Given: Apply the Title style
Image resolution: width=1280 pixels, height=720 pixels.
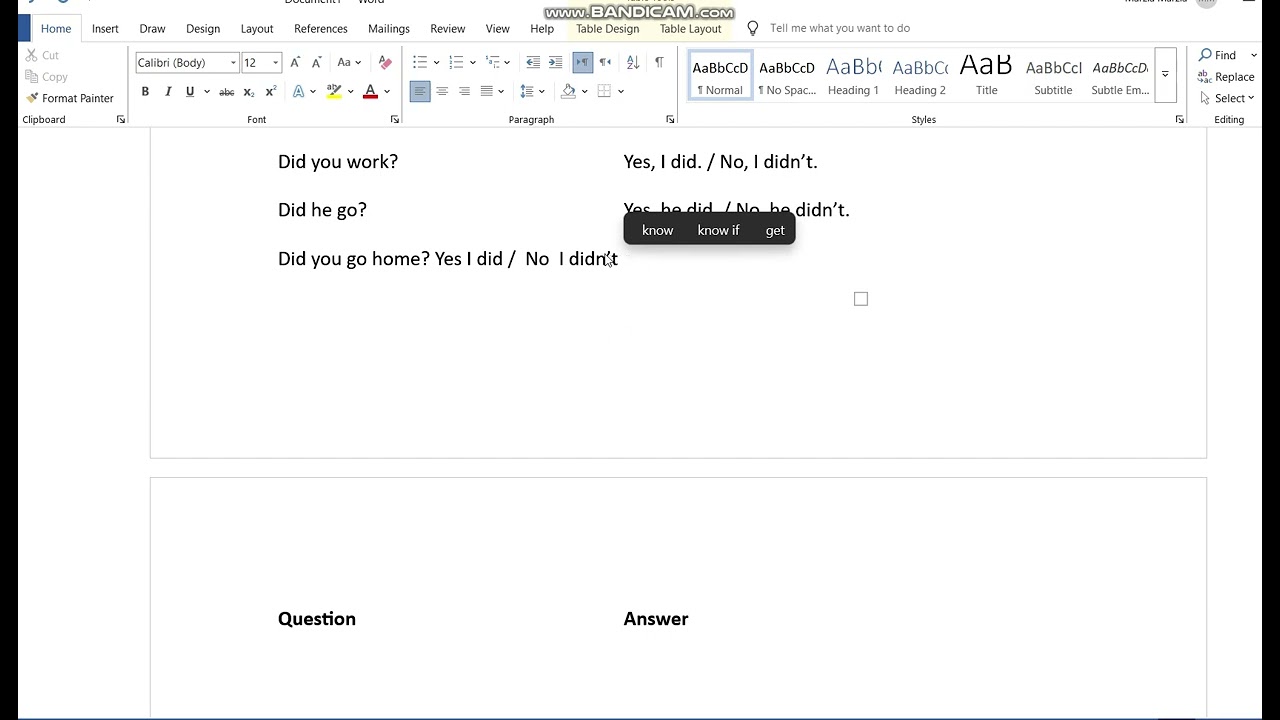Looking at the screenshot, I should pos(986,75).
